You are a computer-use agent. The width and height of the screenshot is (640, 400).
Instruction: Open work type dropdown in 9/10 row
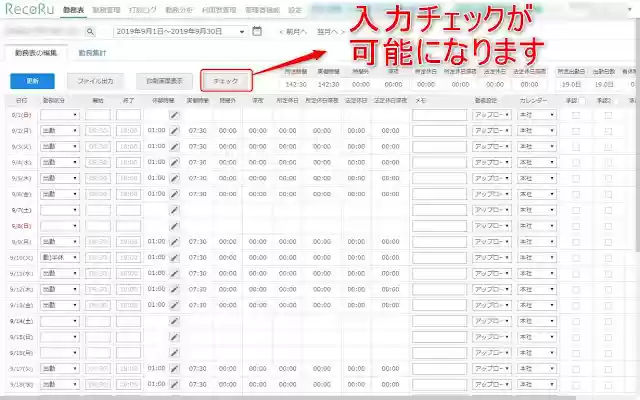pyautogui.click(x=60, y=258)
